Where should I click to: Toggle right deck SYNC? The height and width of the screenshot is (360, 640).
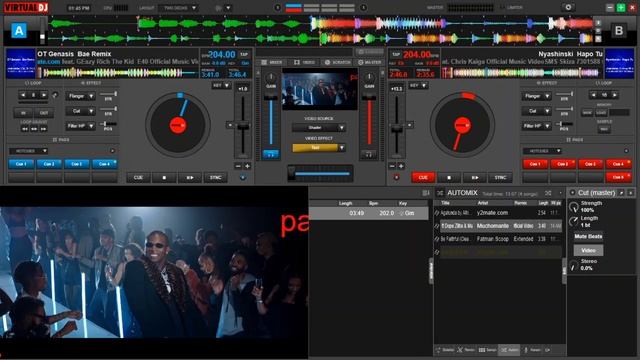coord(500,178)
